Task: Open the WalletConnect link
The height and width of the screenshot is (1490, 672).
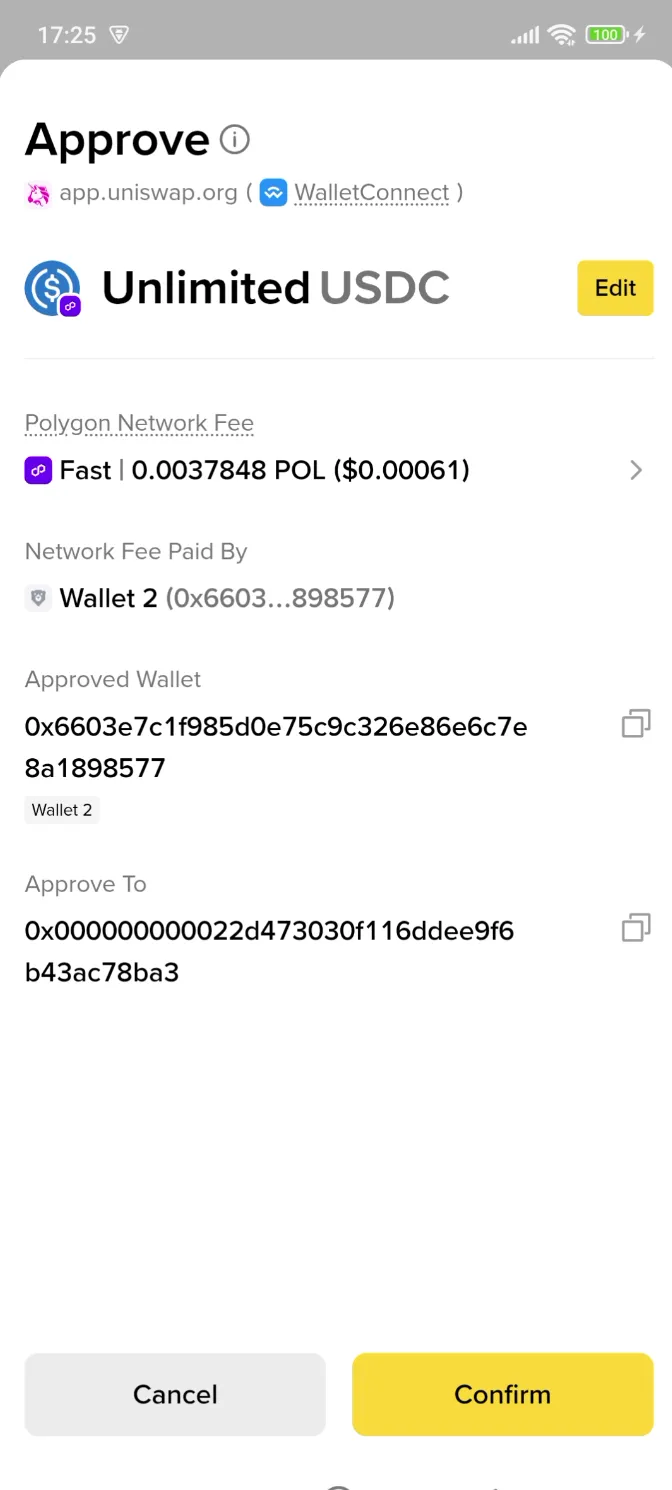Action: tap(371, 192)
